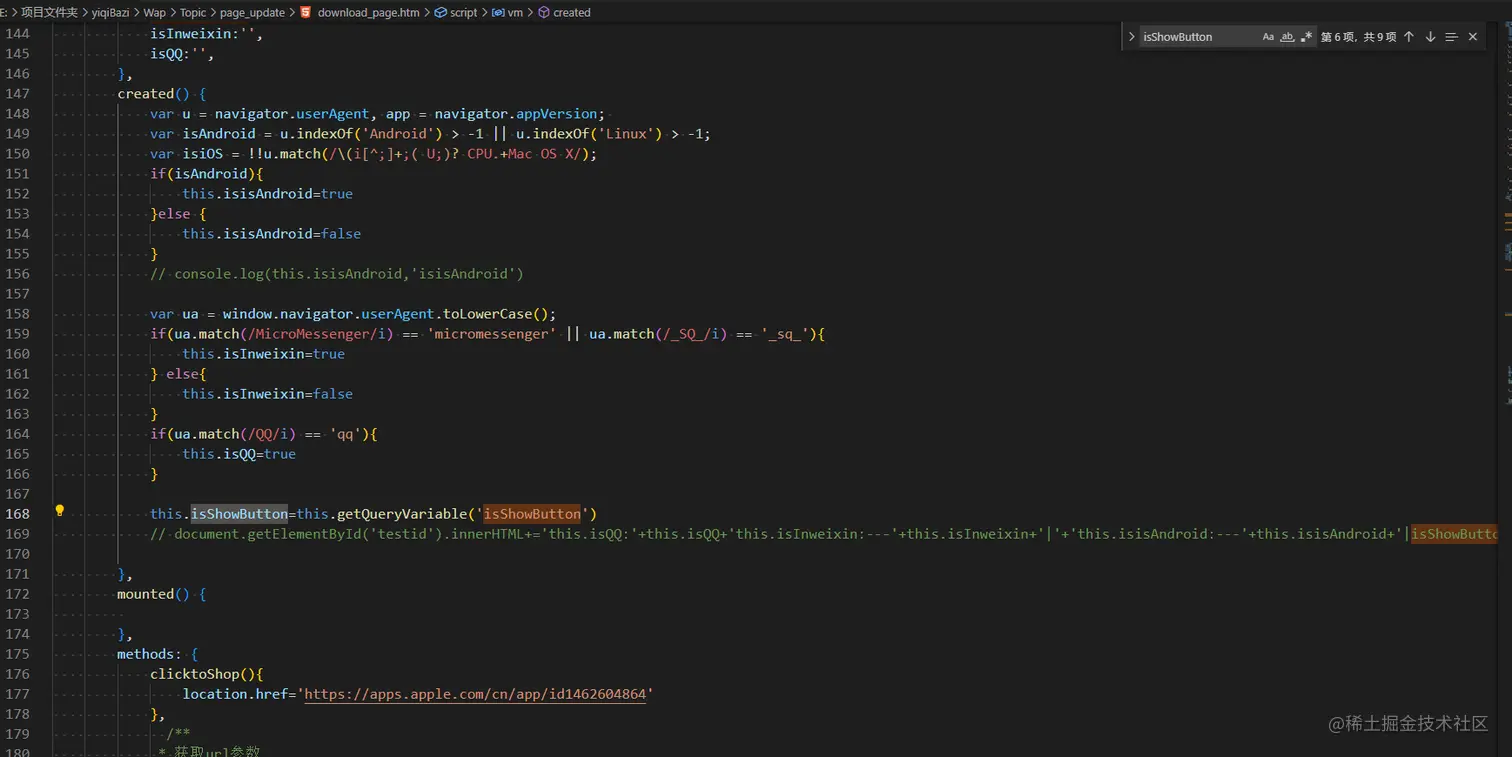
Task: Open the Topic breadcrumb folder
Action: coord(193,13)
